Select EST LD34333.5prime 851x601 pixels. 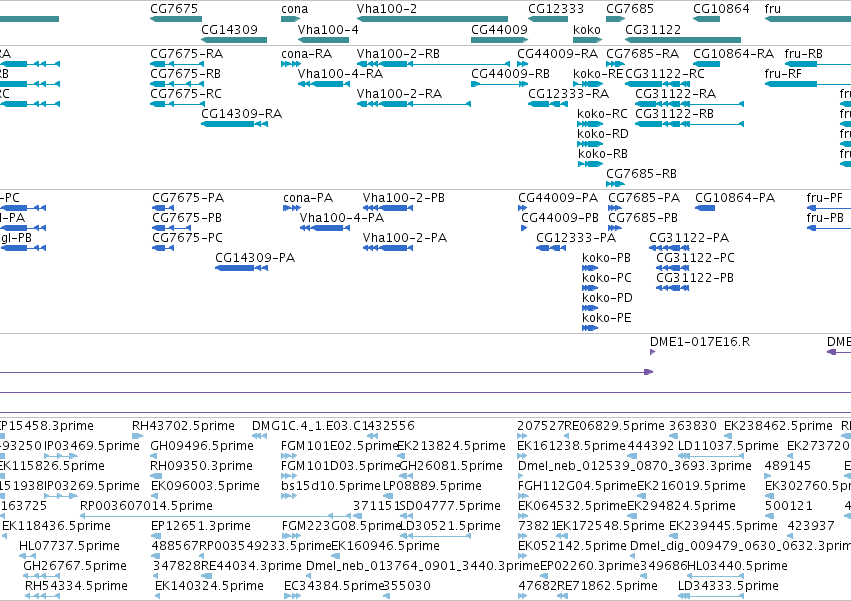click(728, 587)
